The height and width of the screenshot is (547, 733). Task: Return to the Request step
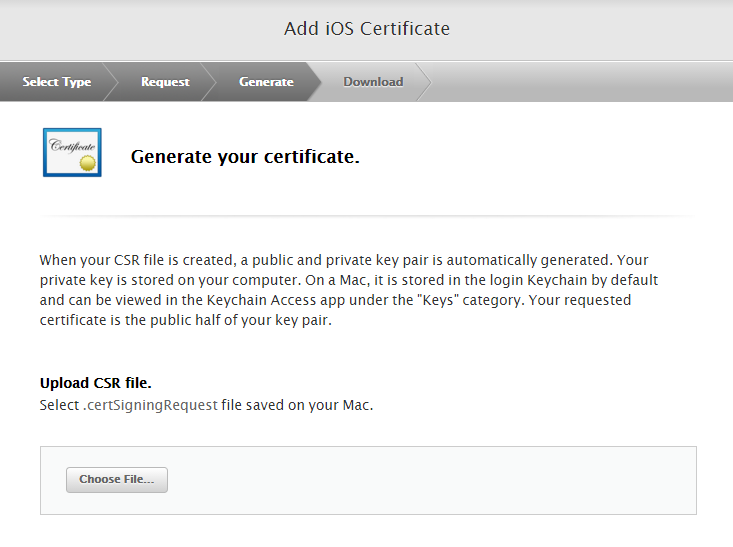165,82
